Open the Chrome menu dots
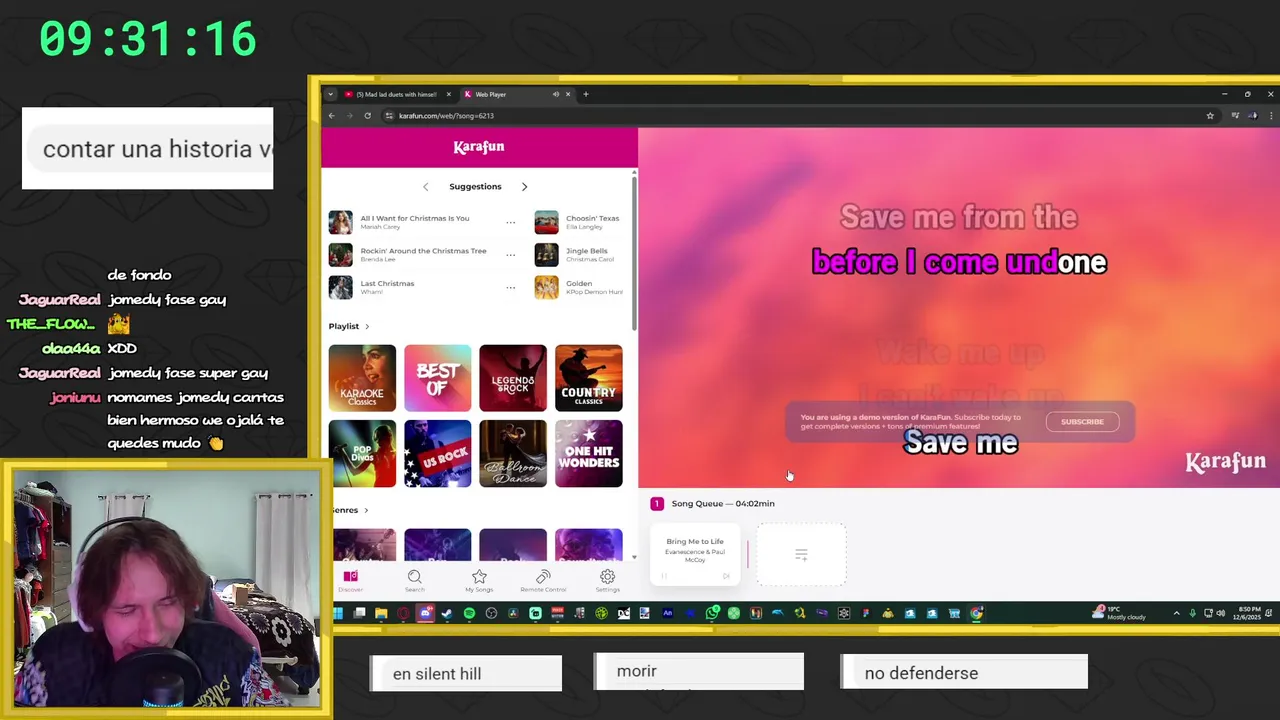The height and width of the screenshot is (720, 1280). click(1270, 116)
